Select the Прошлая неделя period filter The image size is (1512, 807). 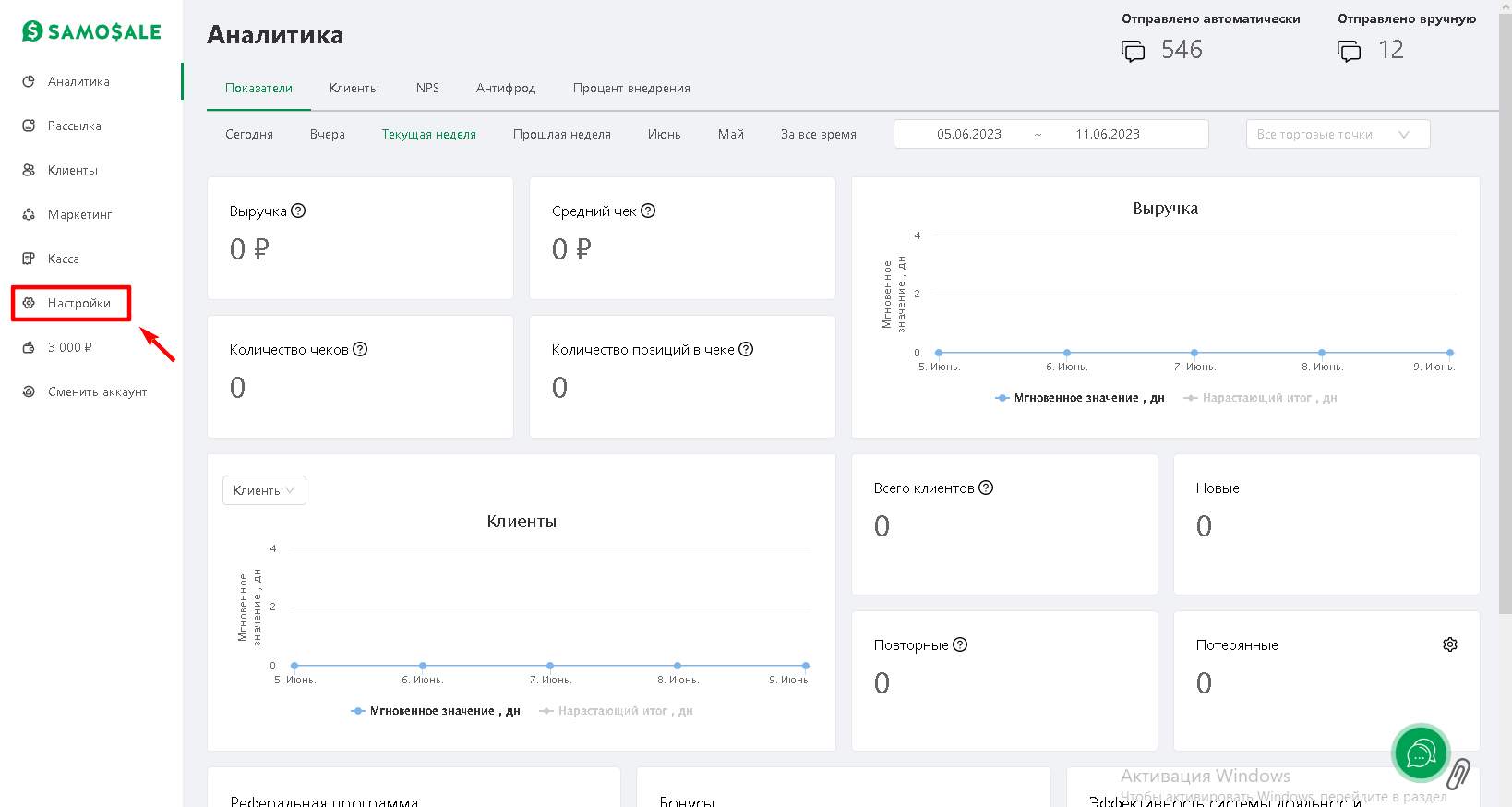561,134
